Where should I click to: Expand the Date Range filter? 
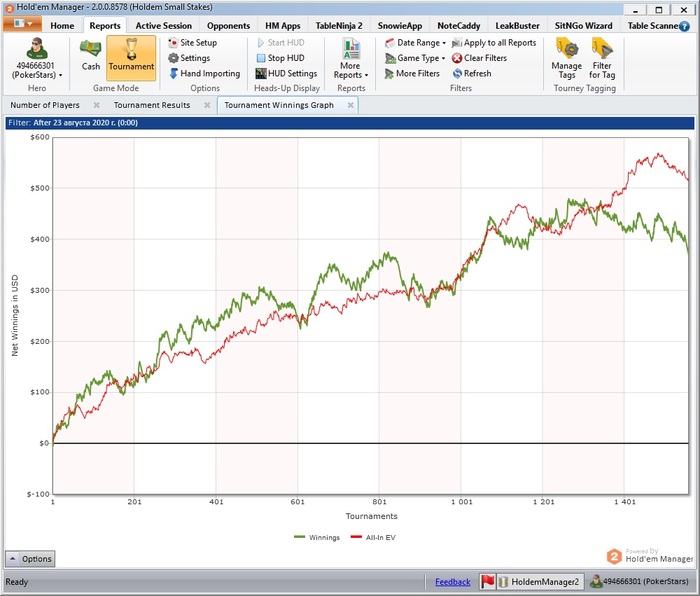coord(415,42)
